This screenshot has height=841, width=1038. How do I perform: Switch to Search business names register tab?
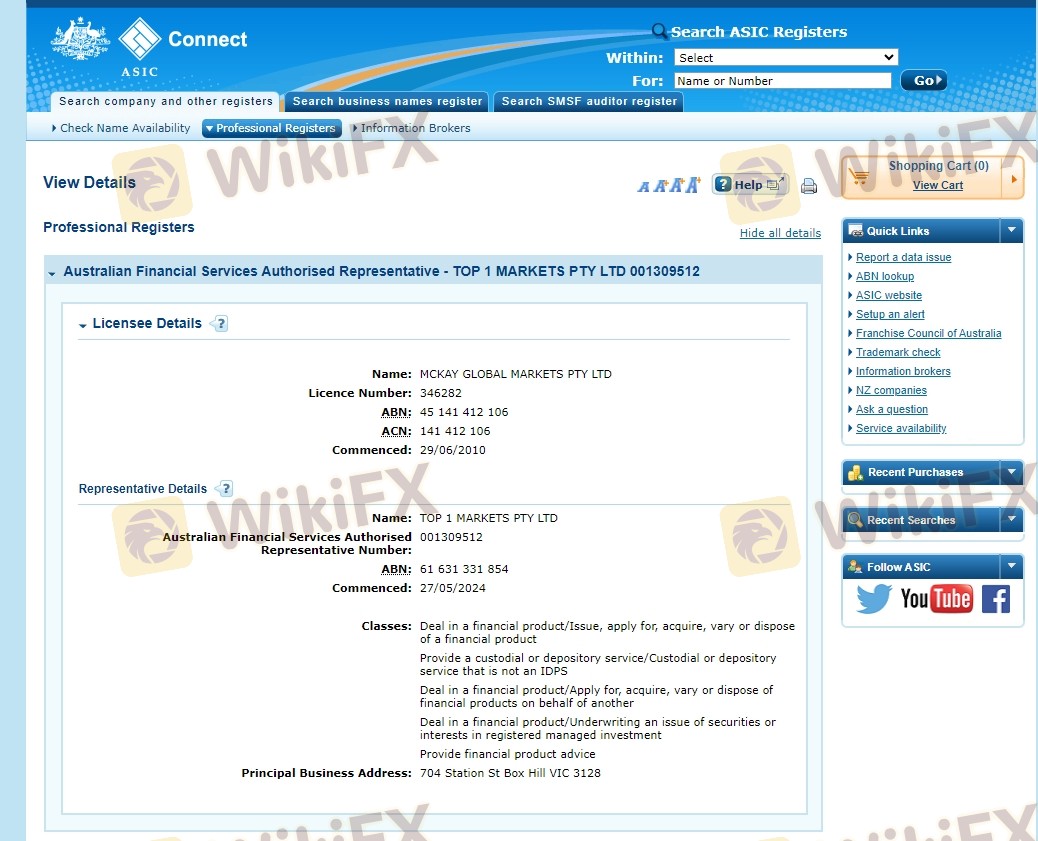click(387, 101)
